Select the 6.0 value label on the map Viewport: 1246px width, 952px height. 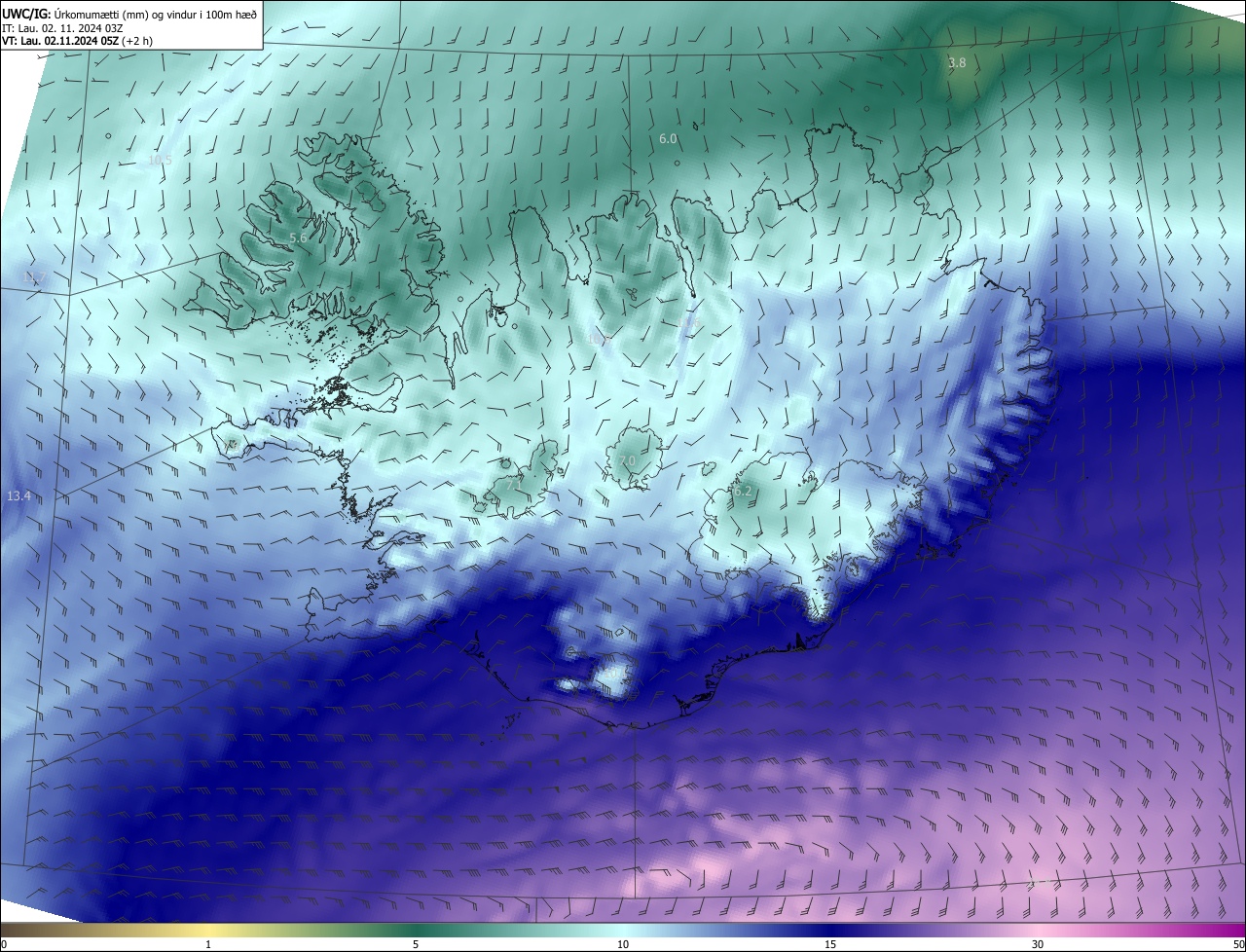click(x=668, y=139)
